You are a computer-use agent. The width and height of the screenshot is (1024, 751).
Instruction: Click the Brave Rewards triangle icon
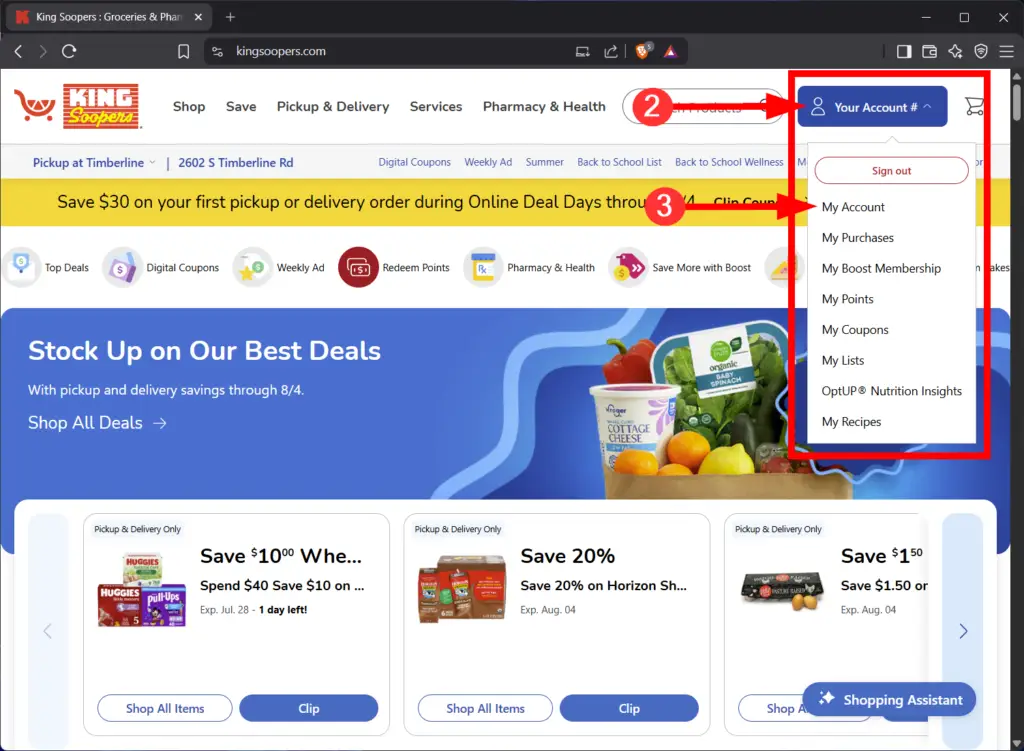[x=671, y=51]
